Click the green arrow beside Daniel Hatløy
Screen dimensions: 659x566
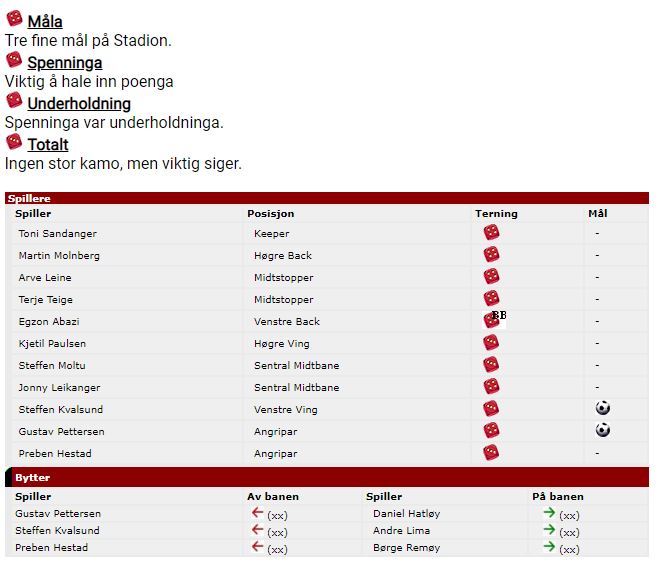pyautogui.click(x=549, y=513)
